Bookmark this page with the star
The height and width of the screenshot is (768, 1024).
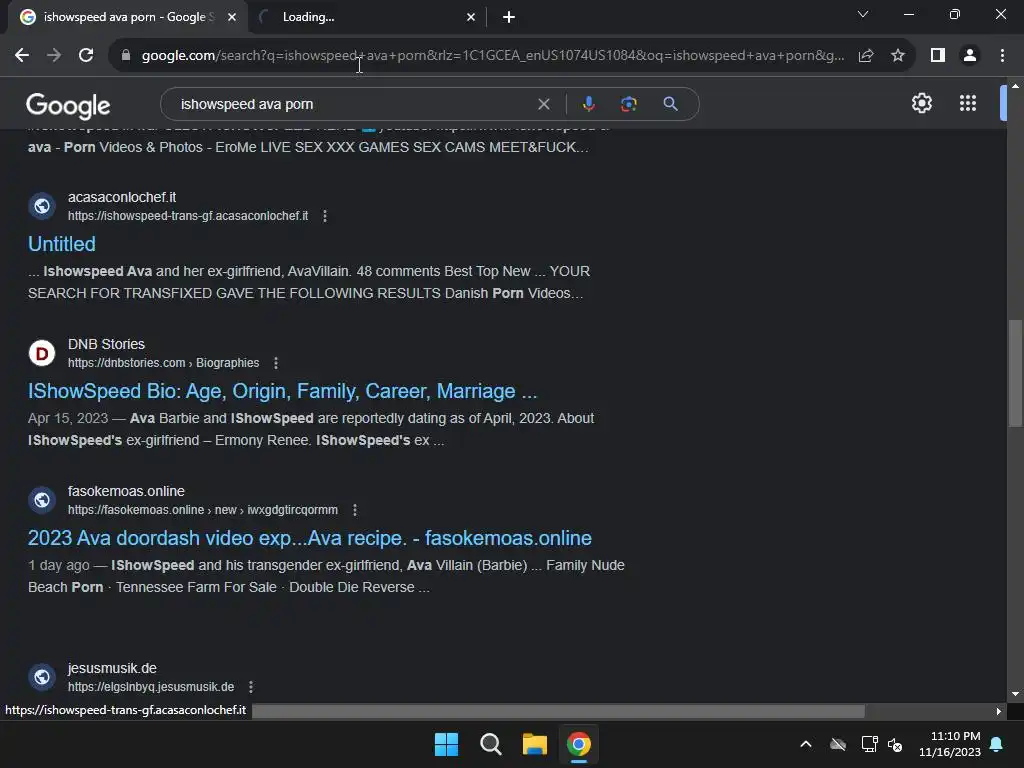(x=898, y=56)
